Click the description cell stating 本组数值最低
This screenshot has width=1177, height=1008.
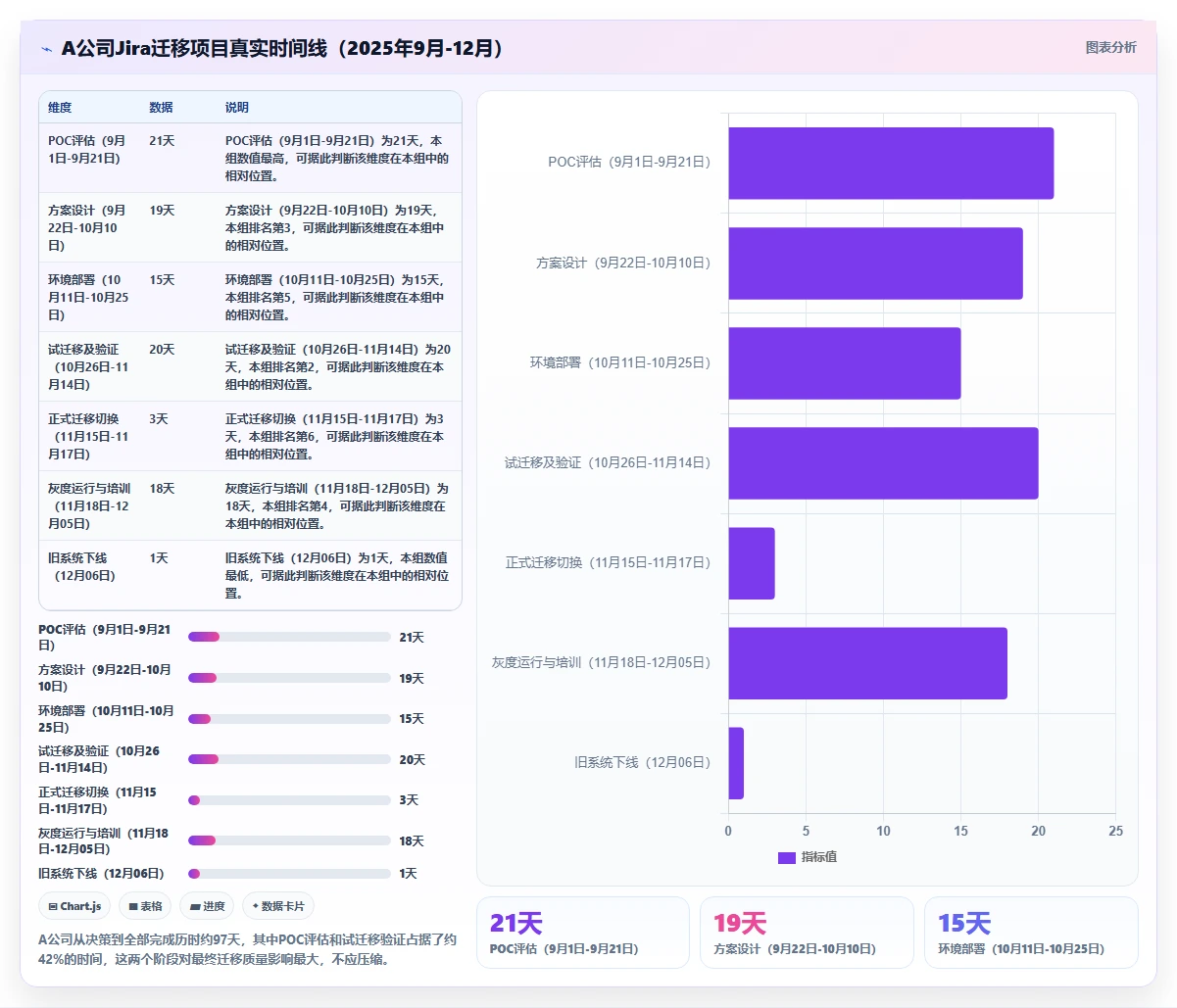pos(337,575)
